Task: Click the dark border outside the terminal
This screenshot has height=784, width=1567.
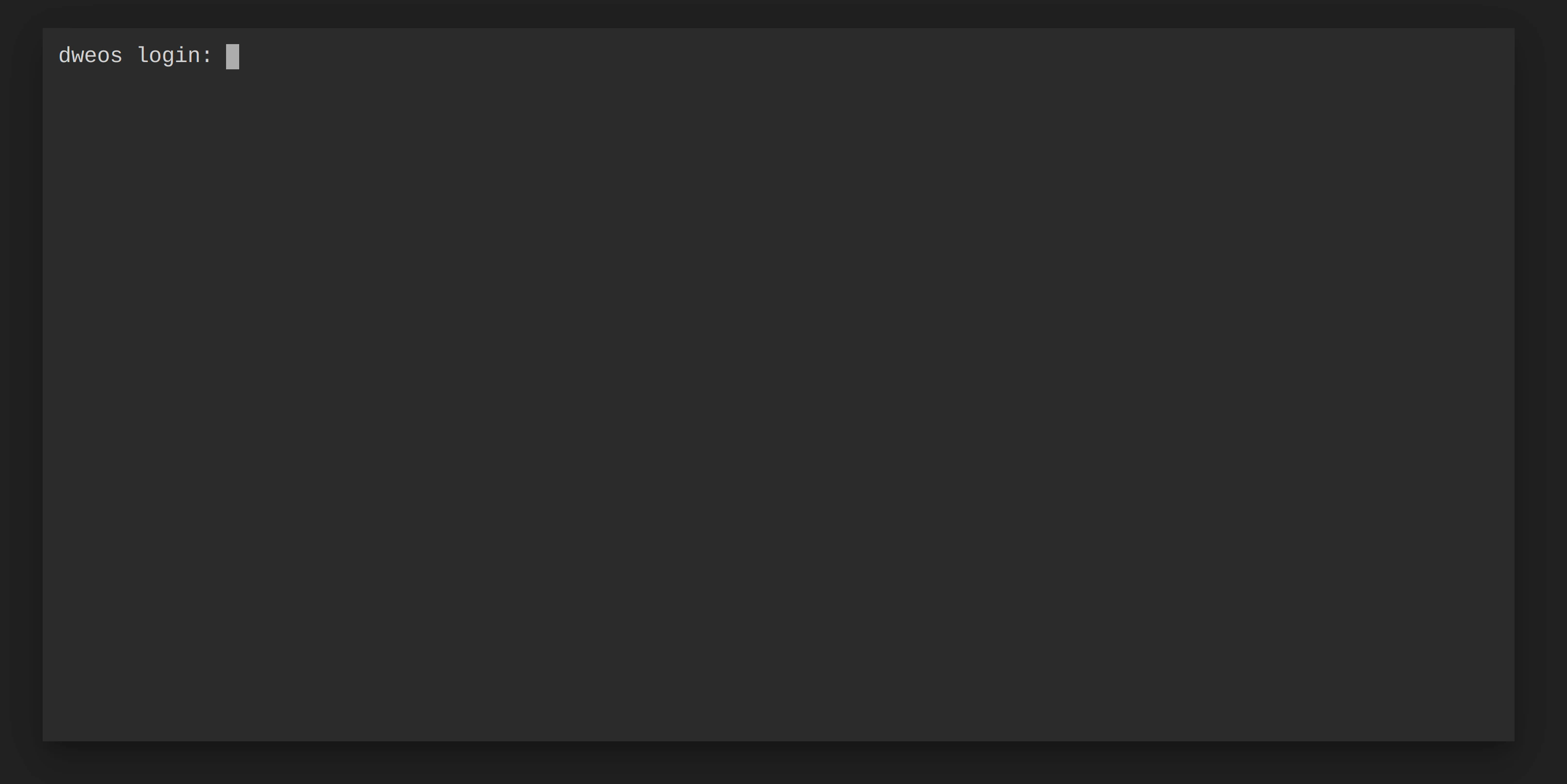Action: [x=783, y=763]
